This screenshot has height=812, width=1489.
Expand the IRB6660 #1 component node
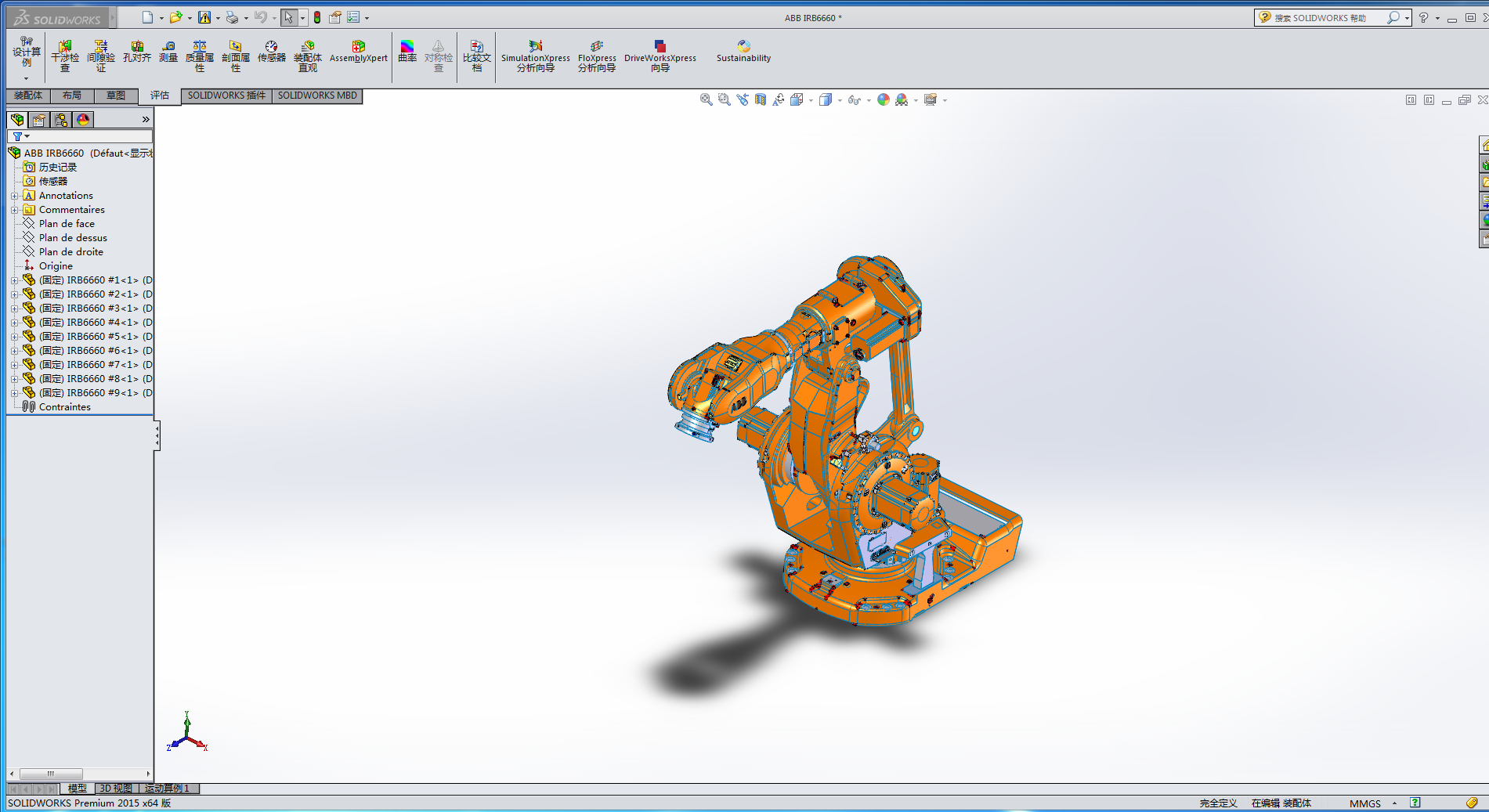click(x=14, y=280)
